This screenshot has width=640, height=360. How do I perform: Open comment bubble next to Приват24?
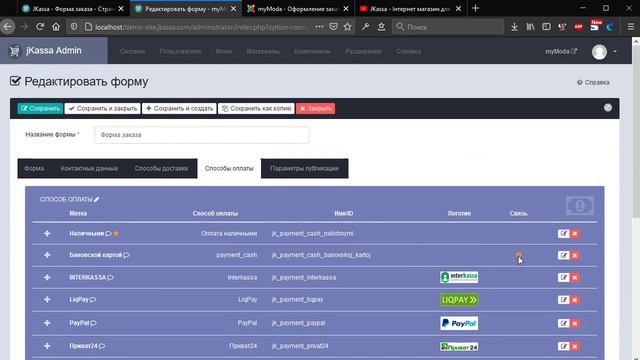coord(102,346)
